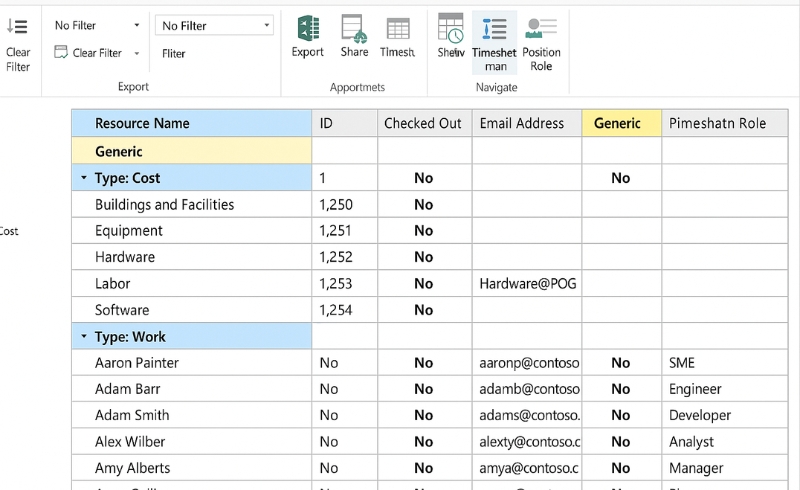
Task: Select the Buildings and Facilities resource
Action: point(164,204)
